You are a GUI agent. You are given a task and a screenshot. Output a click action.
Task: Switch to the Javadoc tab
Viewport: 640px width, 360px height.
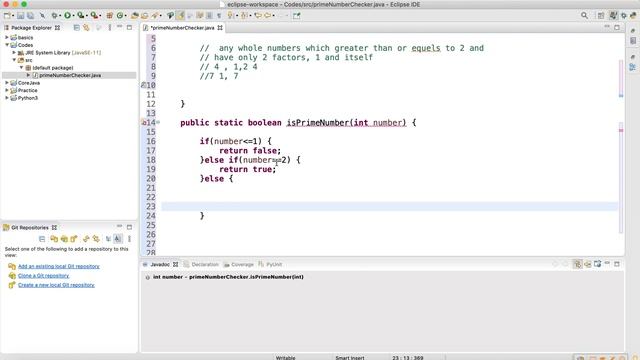click(160, 264)
